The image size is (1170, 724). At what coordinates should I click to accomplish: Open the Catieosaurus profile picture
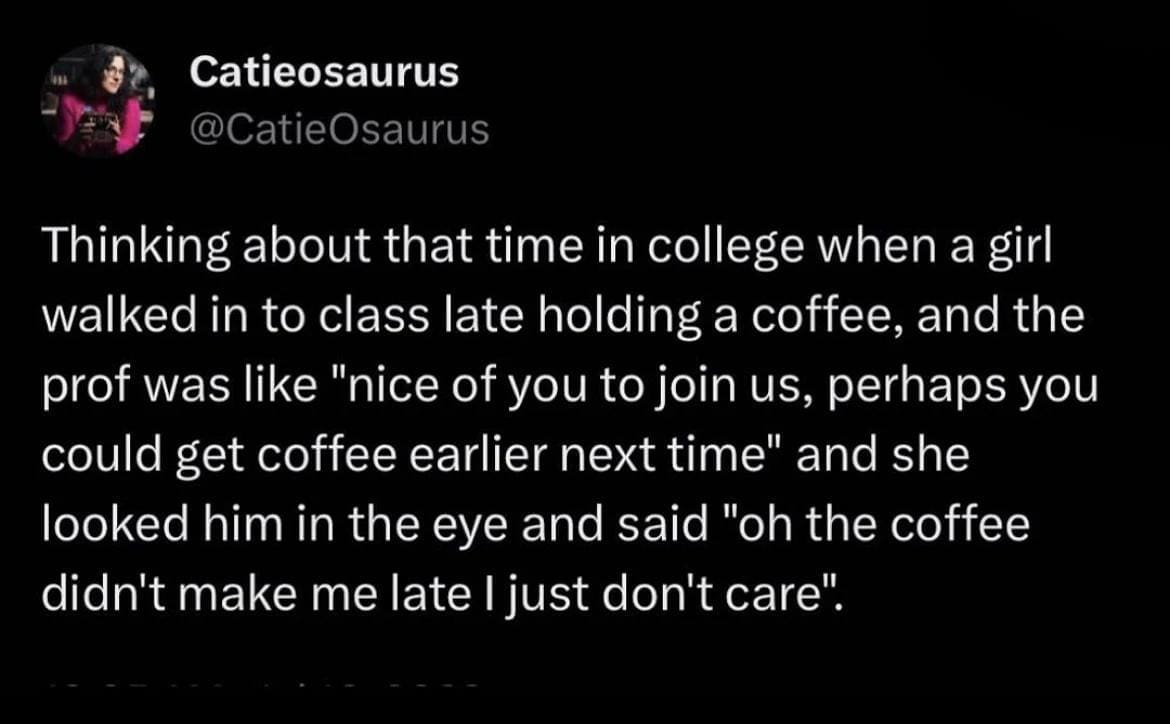97,100
